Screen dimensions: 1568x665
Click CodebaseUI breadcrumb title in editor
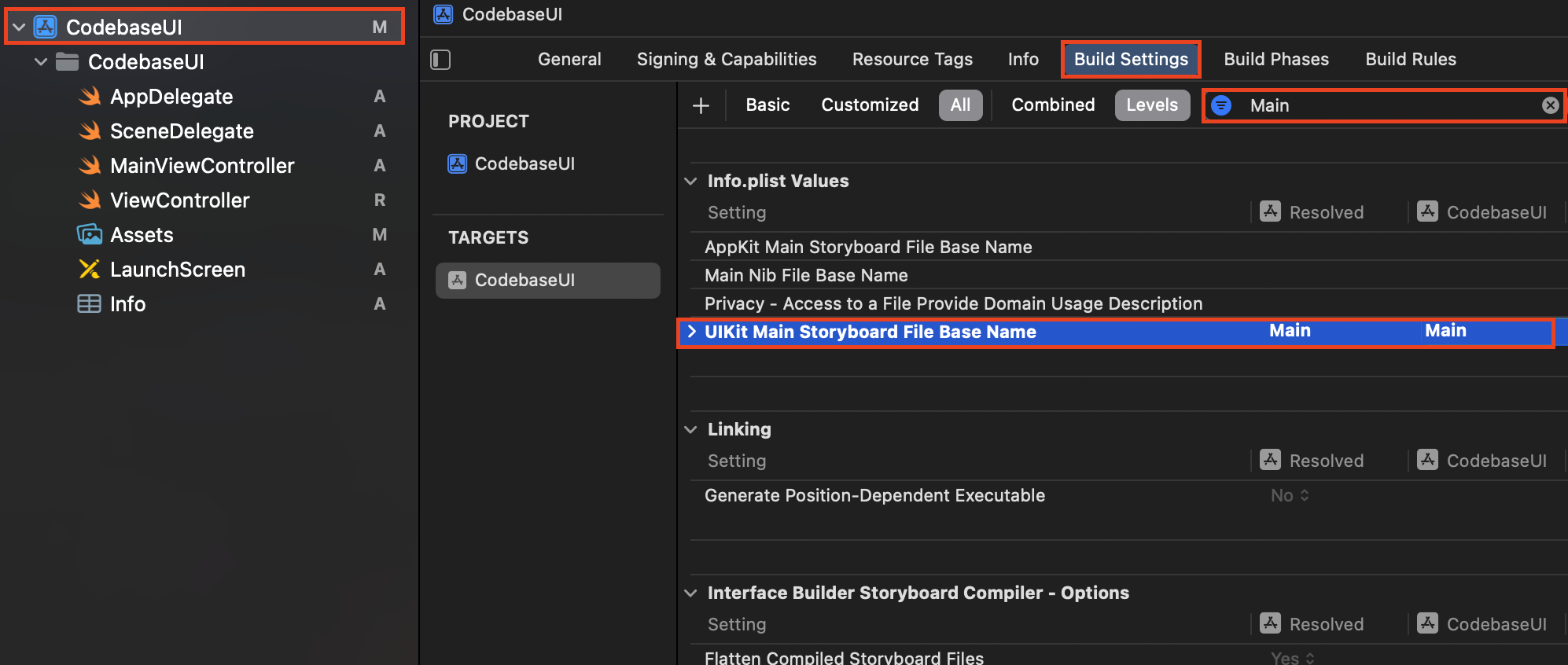512,14
